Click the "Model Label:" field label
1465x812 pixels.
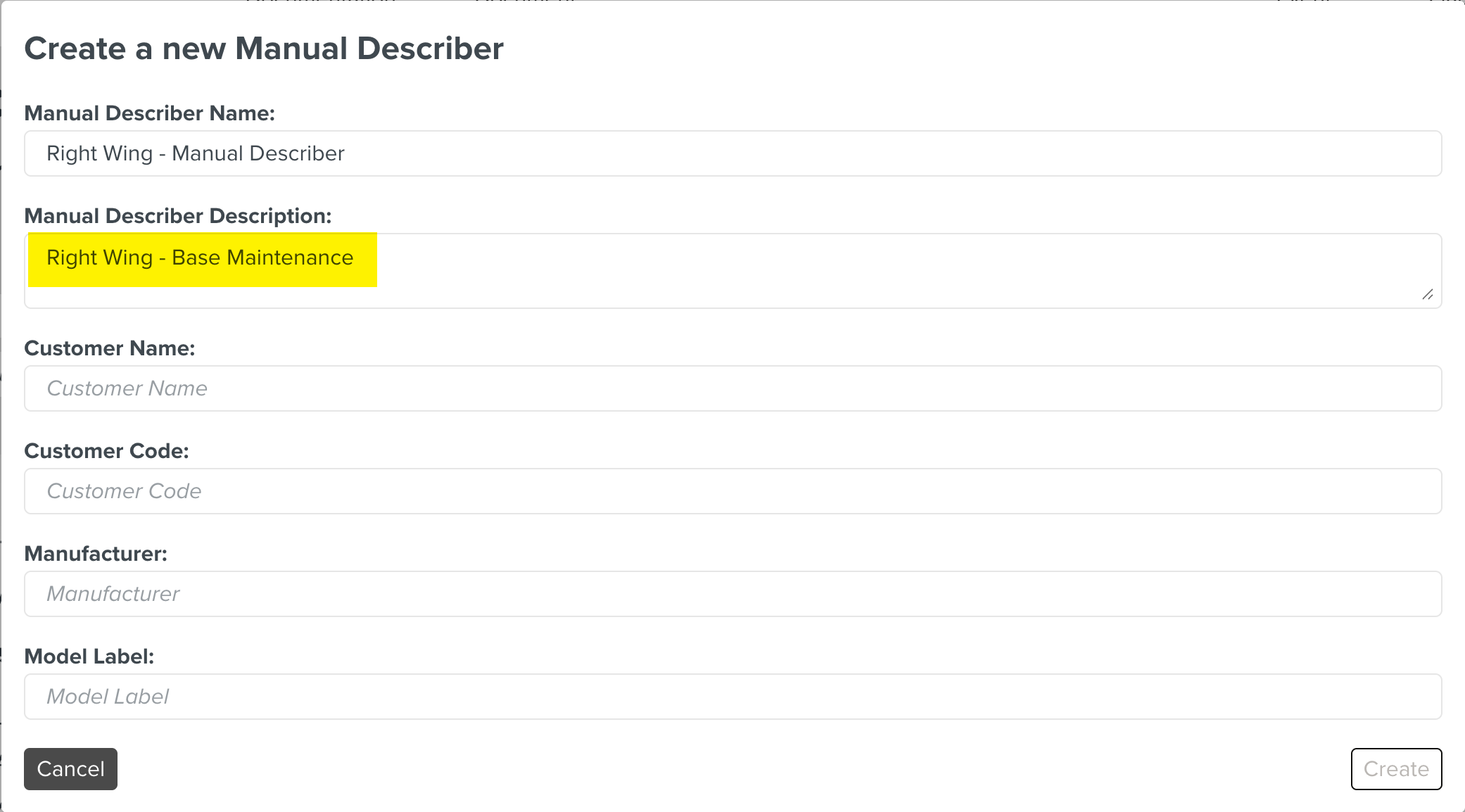coord(89,656)
